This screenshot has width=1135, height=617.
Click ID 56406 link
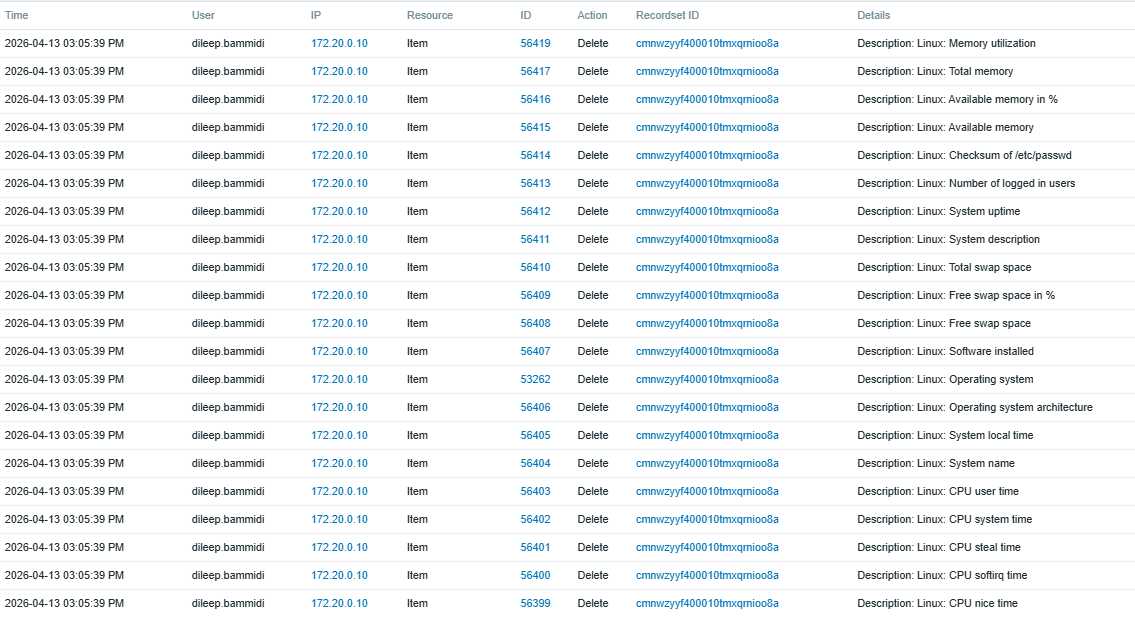(535, 408)
